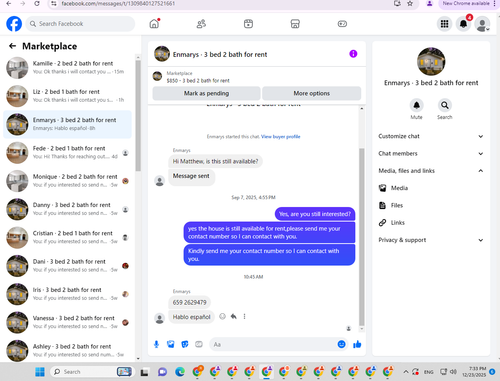Open more options for Hablo español message
The width and height of the screenshot is (500, 381).
pos(244,316)
